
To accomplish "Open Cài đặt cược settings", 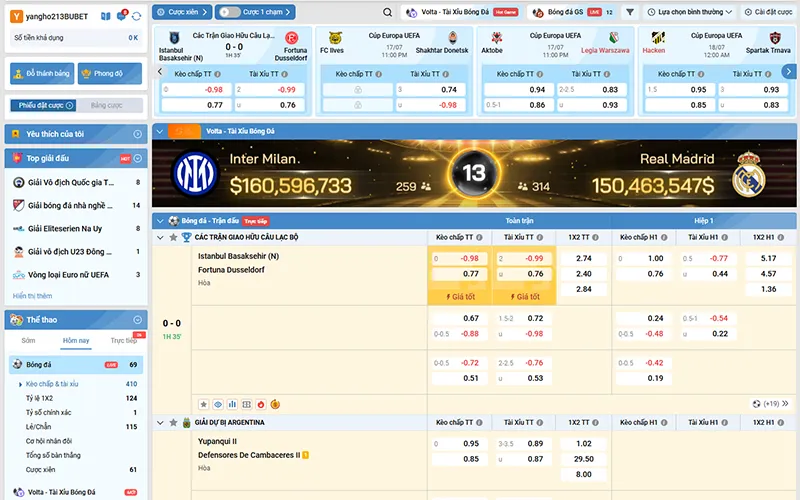I will pyautogui.click(x=769, y=12).
